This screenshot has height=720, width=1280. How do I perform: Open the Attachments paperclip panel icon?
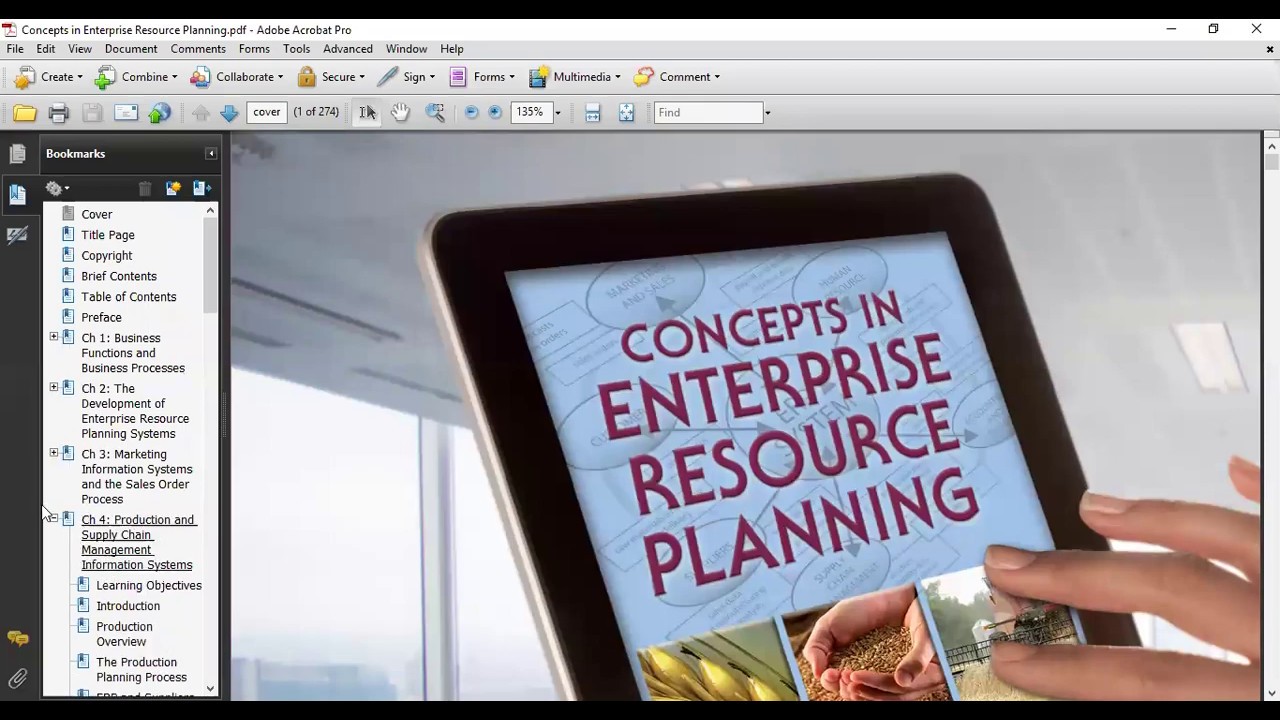[17, 679]
